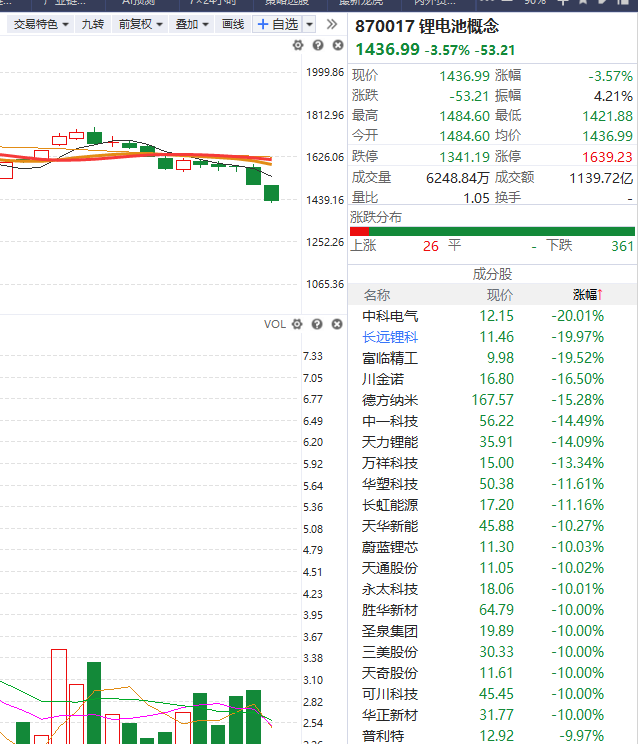Click 中科电气 change -20.01%
638x744 pixels.
[577, 316]
